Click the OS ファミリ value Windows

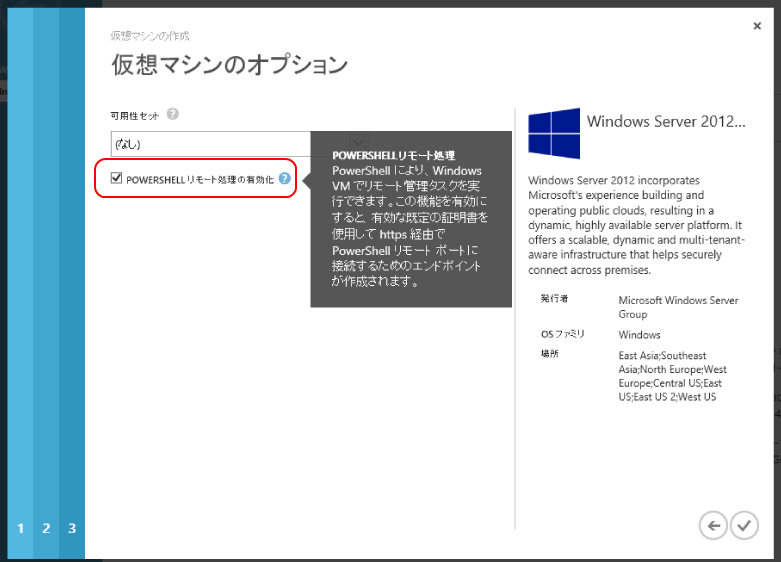coord(639,335)
